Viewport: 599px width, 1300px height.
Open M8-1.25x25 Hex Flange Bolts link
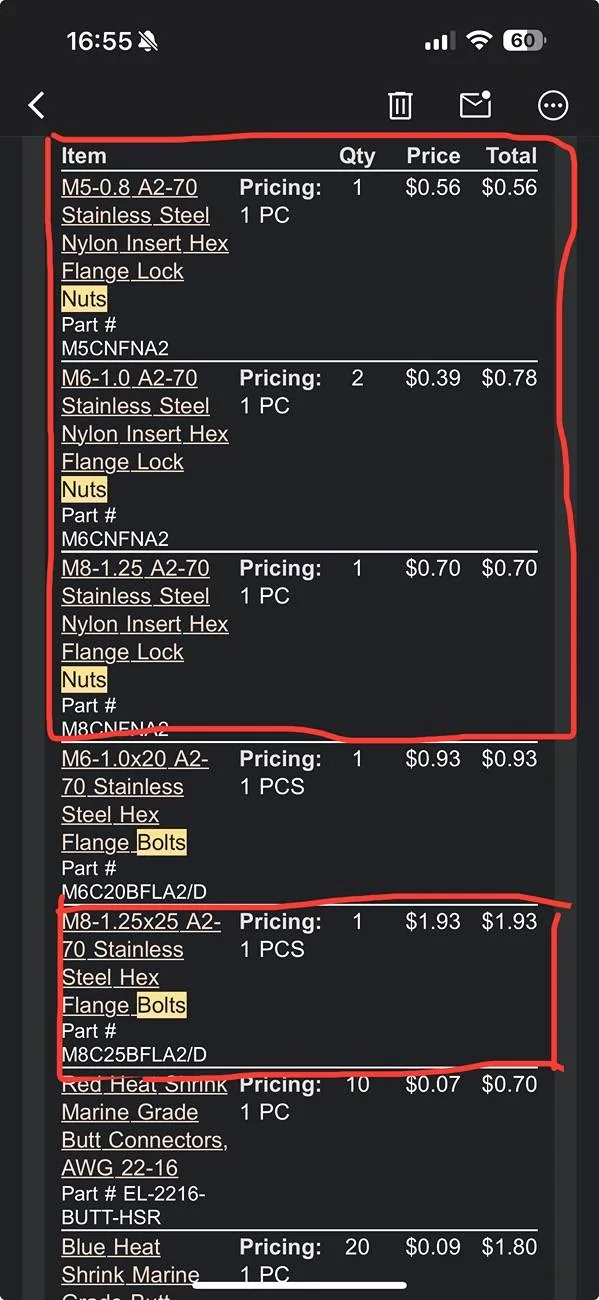pos(141,963)
